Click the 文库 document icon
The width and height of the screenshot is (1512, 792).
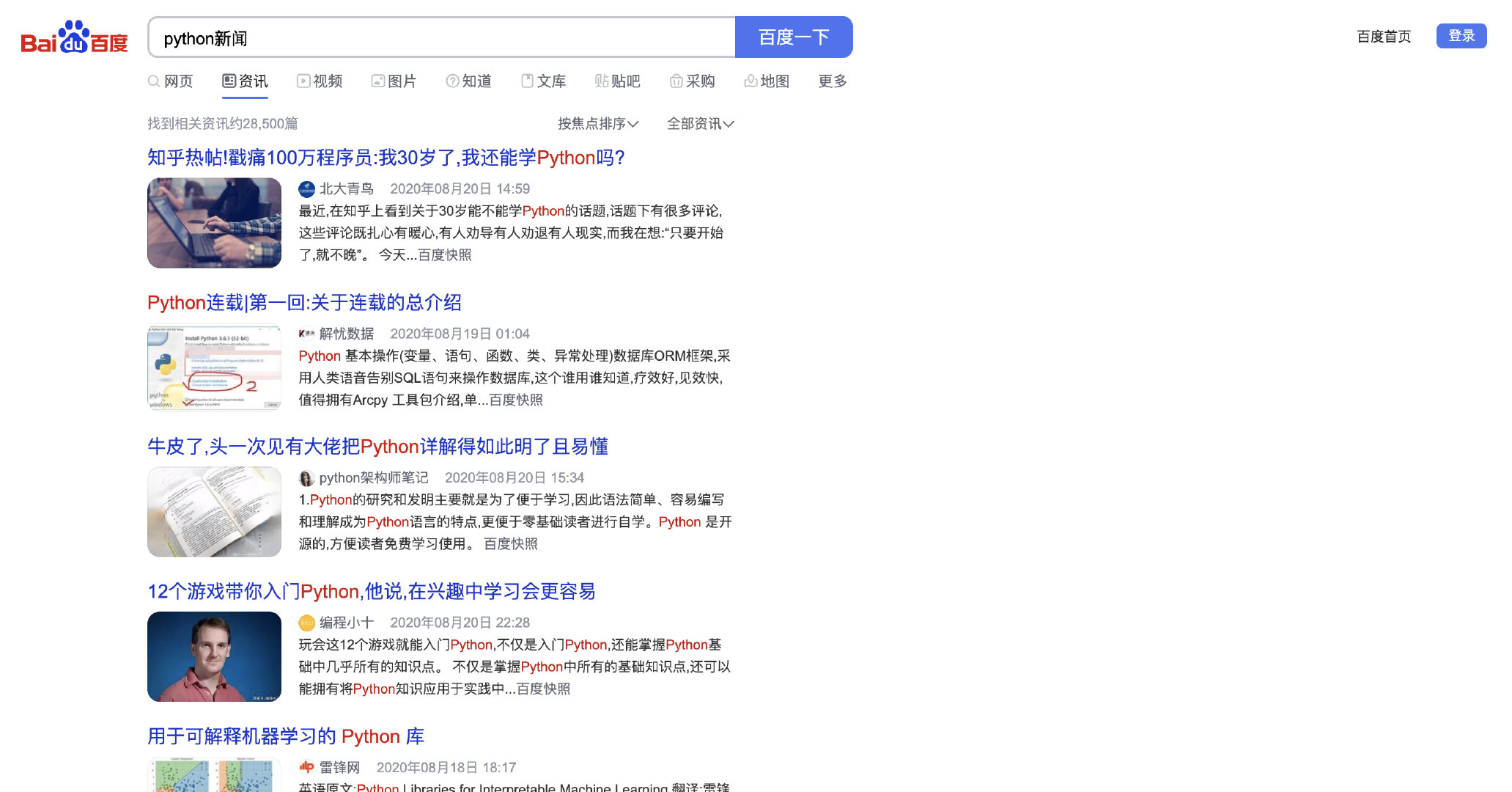pyautogui.click(x=527, y=81)
